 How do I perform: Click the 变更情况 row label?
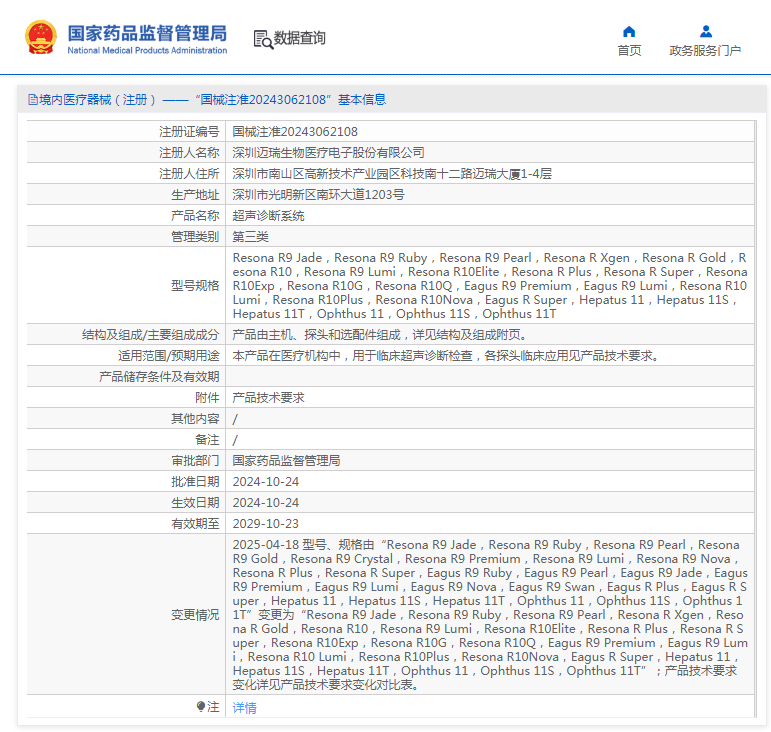coord(195,615)
